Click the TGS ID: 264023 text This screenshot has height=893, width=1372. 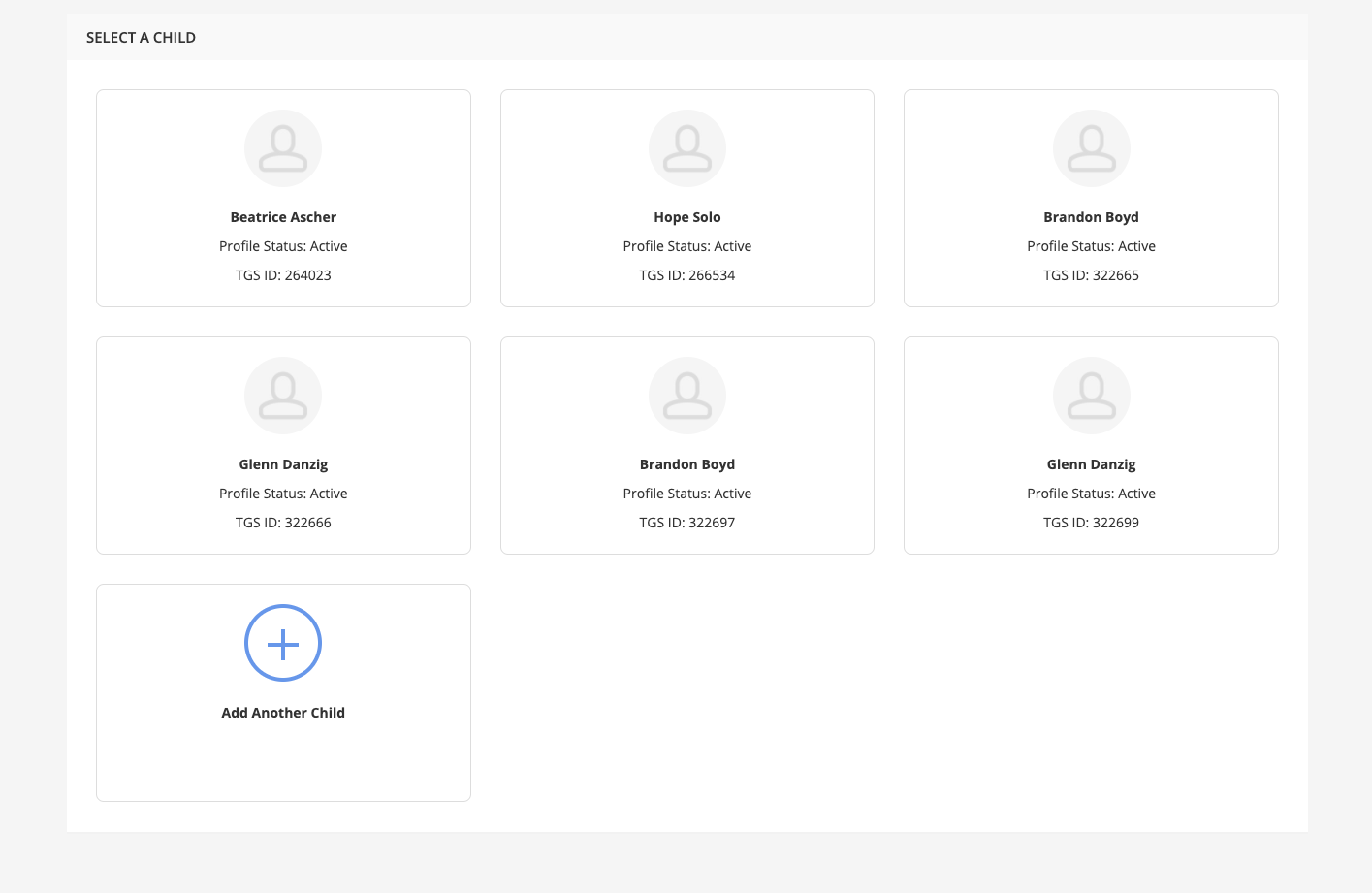click(283, 275)
